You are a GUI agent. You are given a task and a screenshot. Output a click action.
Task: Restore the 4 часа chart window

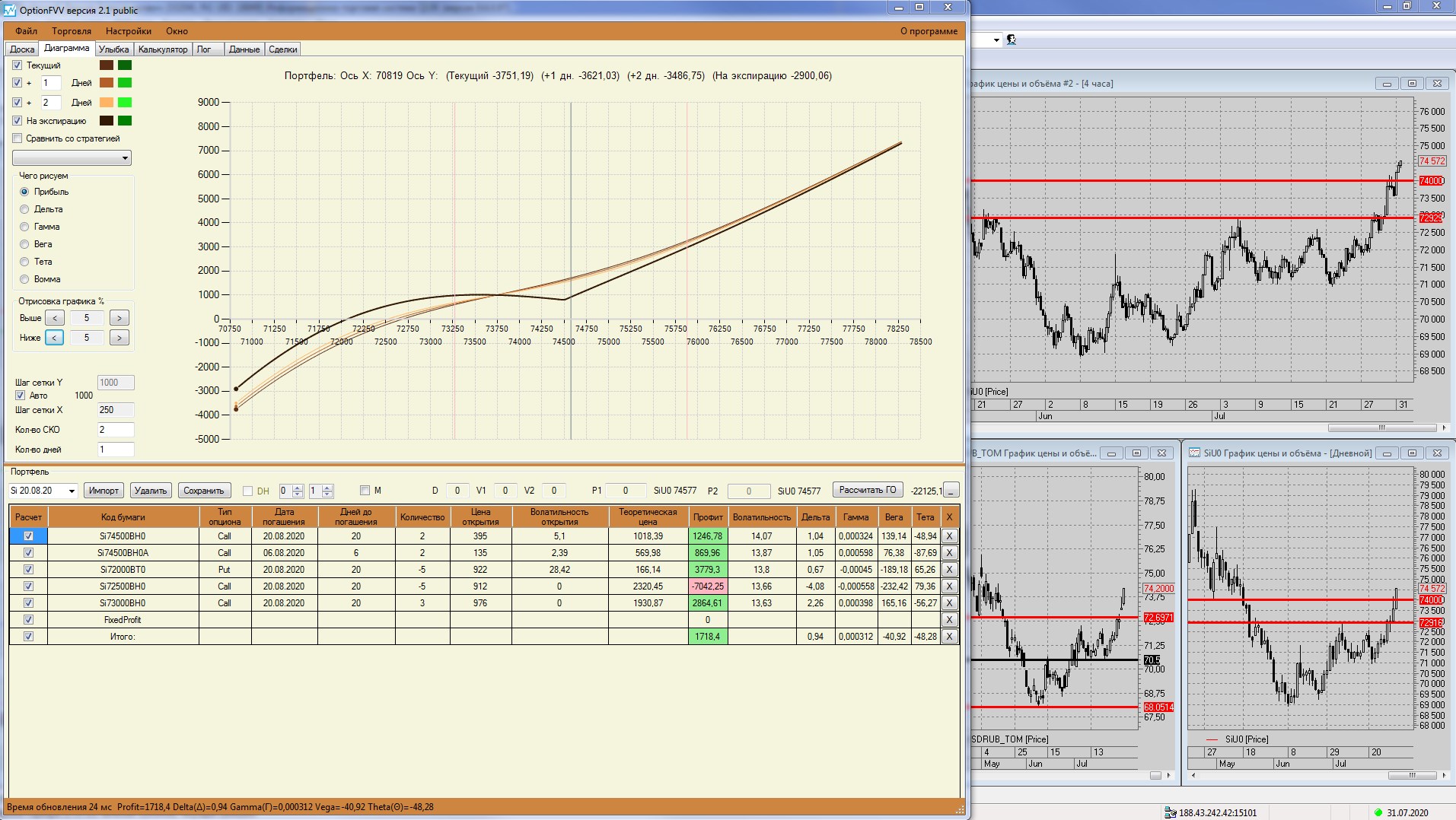coord(1412,84)
